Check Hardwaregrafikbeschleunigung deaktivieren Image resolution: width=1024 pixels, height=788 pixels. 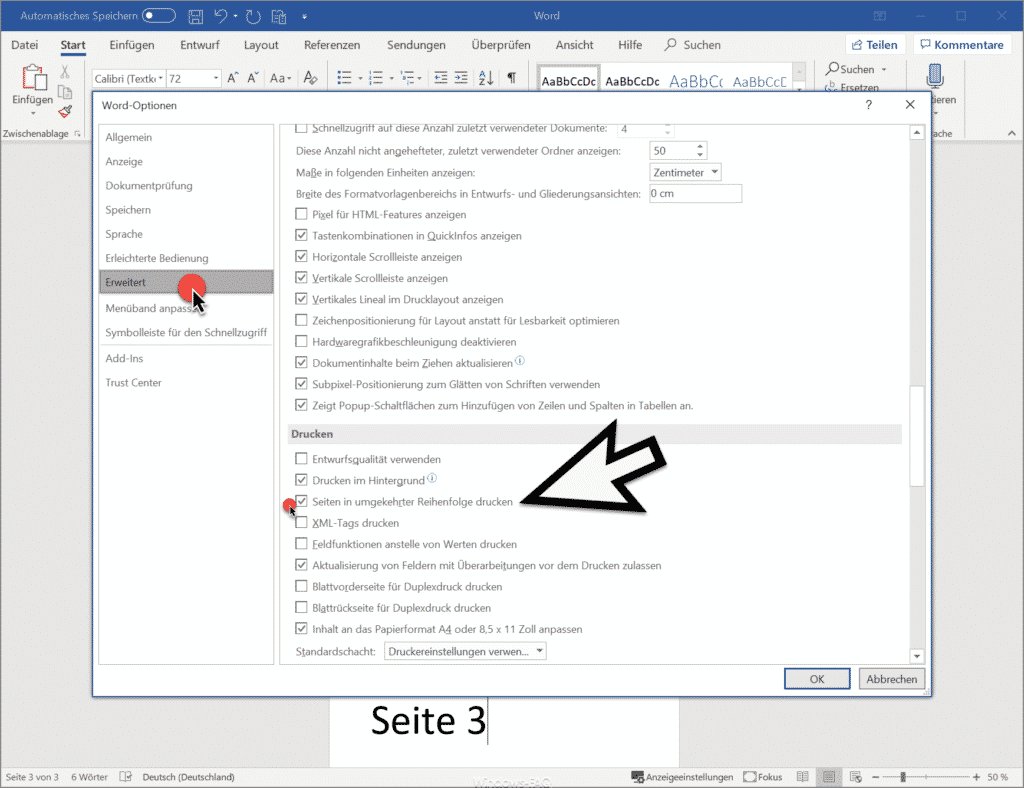[301, 341]
